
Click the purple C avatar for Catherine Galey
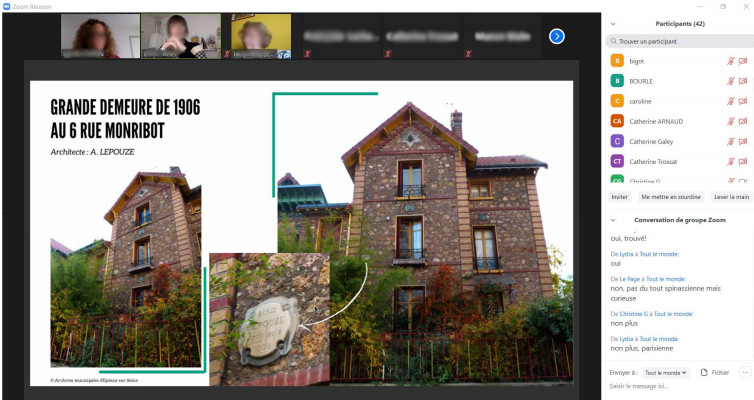pyautogui.click(x=617, y=141)
